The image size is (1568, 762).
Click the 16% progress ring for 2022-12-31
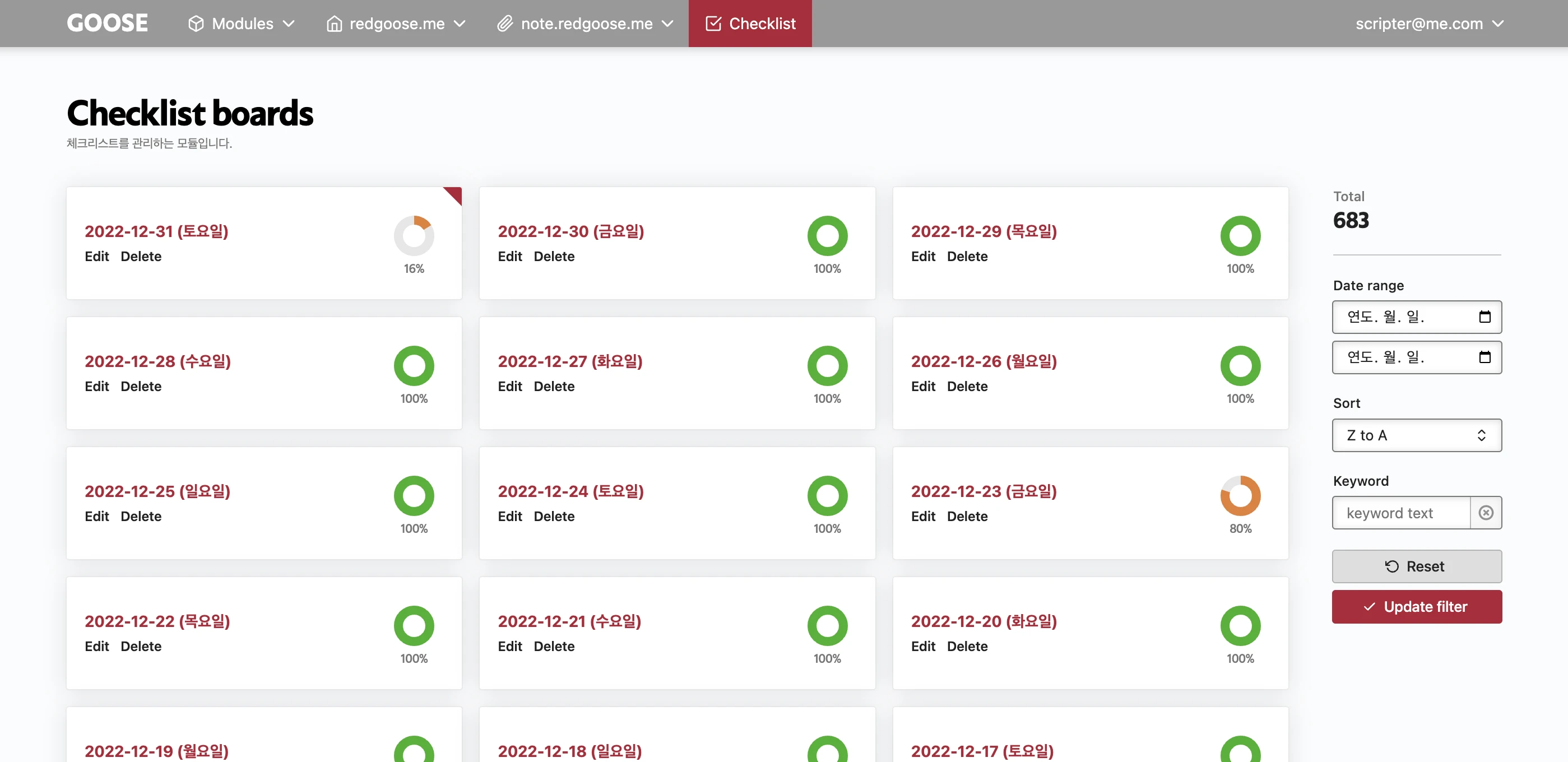pos(414,235)
